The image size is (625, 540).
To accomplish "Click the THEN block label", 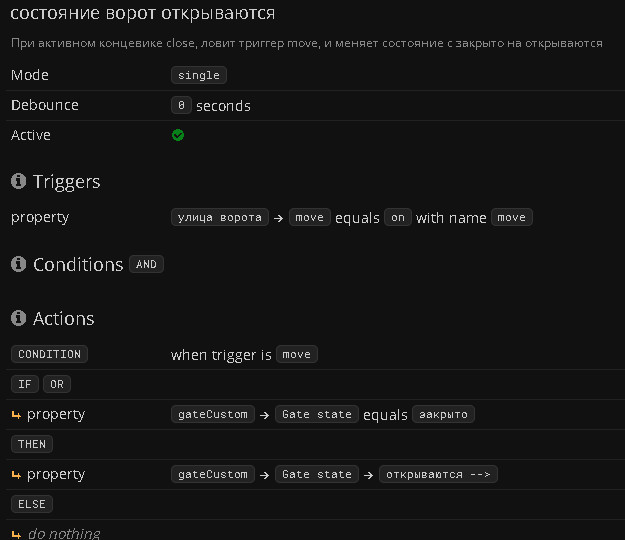I will (32, 444).
